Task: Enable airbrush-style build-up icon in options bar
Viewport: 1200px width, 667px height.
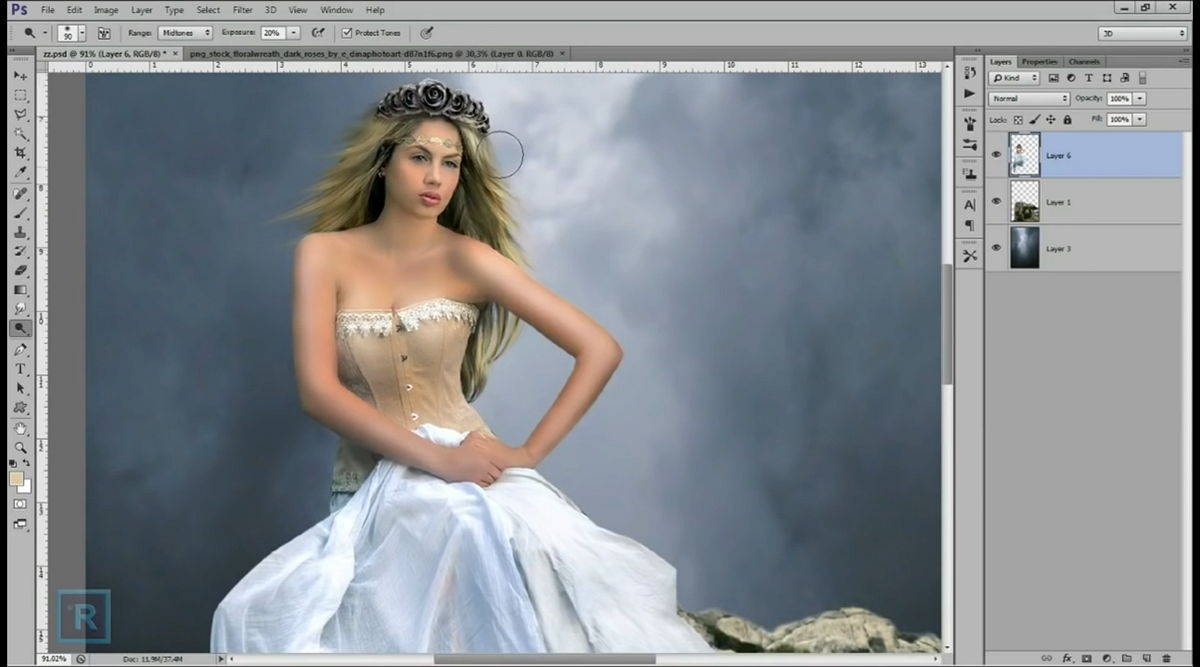Action: click(318, 33)
